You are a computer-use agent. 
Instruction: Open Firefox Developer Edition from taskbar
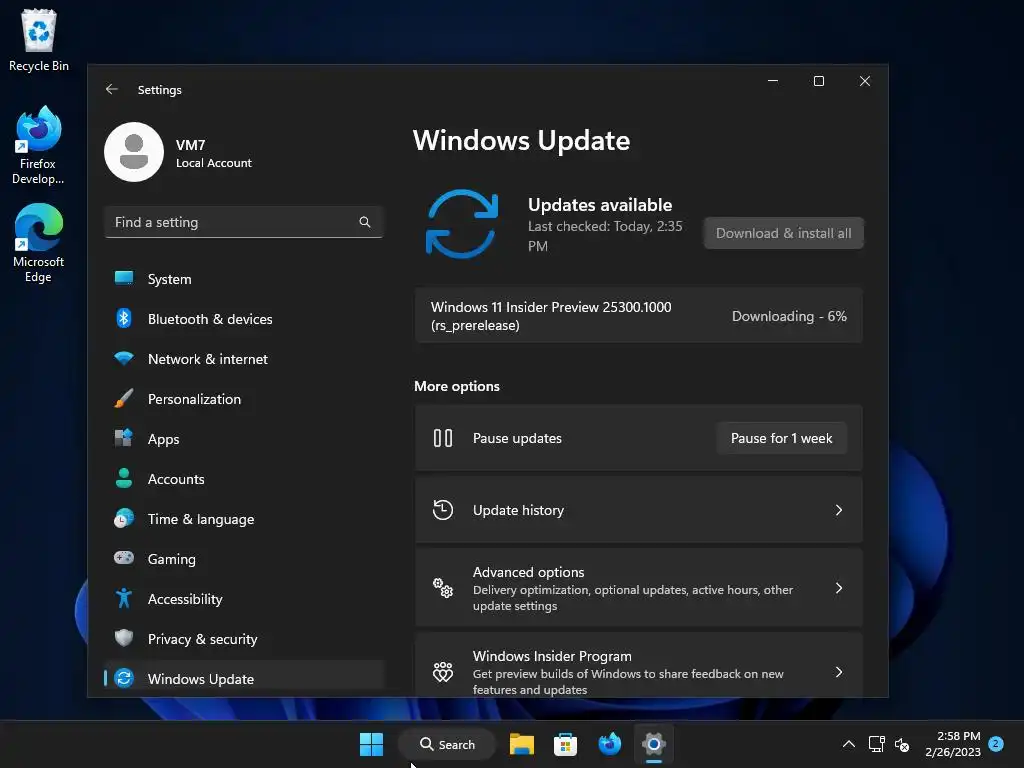point(609,744)
